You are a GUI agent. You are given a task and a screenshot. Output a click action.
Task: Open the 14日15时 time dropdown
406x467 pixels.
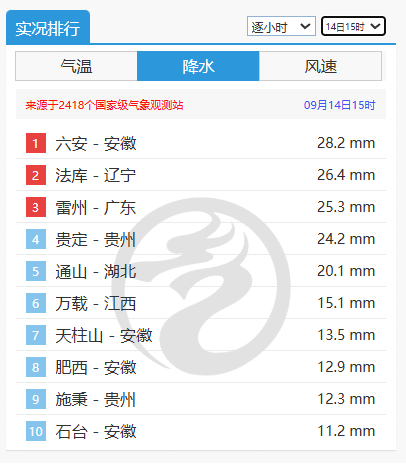pos(353,26)
